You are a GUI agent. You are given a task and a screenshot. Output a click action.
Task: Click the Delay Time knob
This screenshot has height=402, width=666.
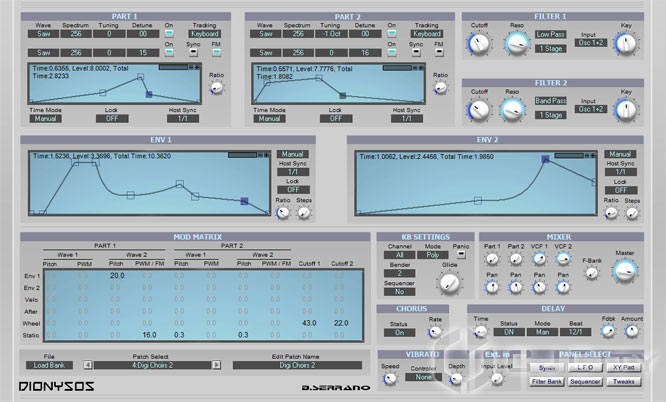coord(481,331)
